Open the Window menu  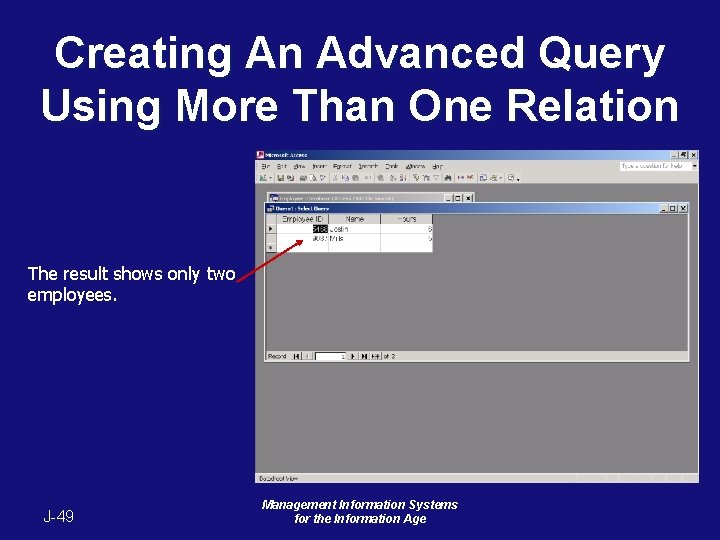point(416,166)
